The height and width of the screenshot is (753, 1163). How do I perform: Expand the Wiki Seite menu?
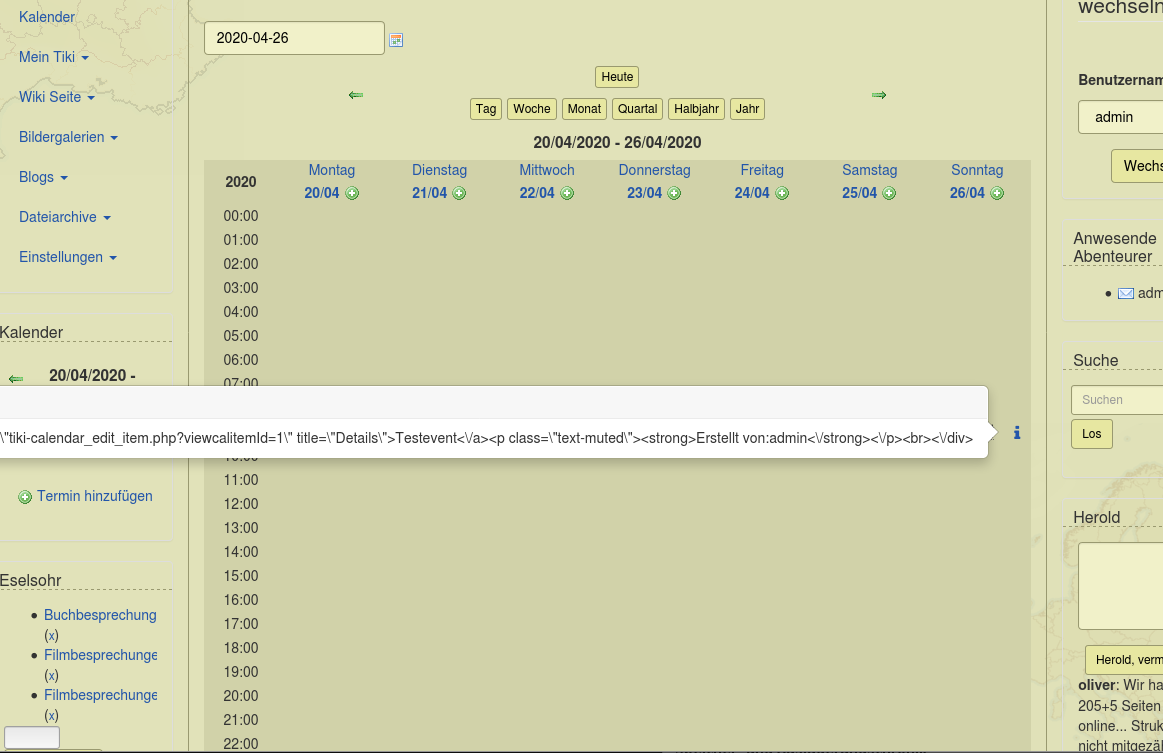pos(57,97)
